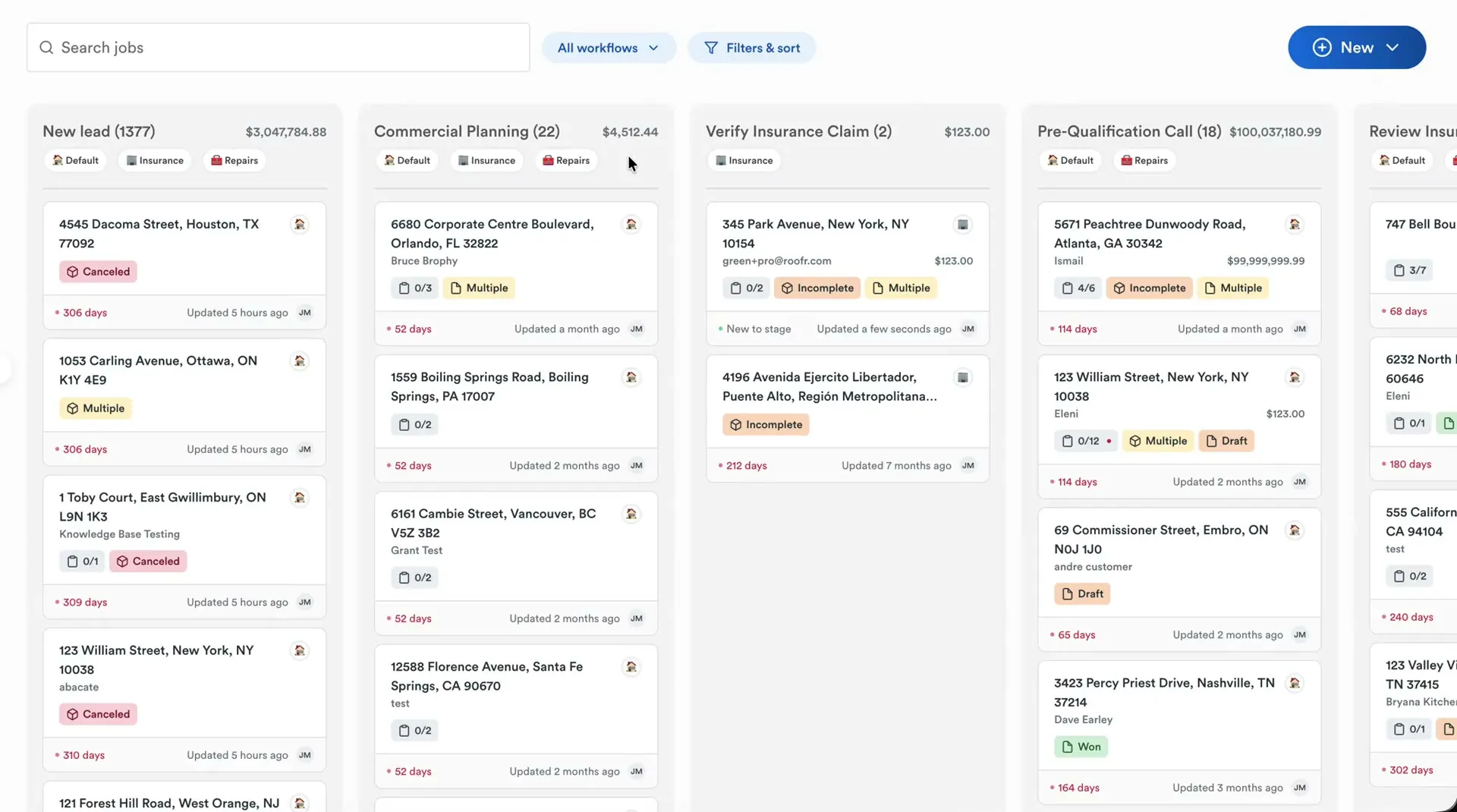
Task: Click 0/2 tasks badge on 345 Park Avenue card
Action: pos(746,288)
